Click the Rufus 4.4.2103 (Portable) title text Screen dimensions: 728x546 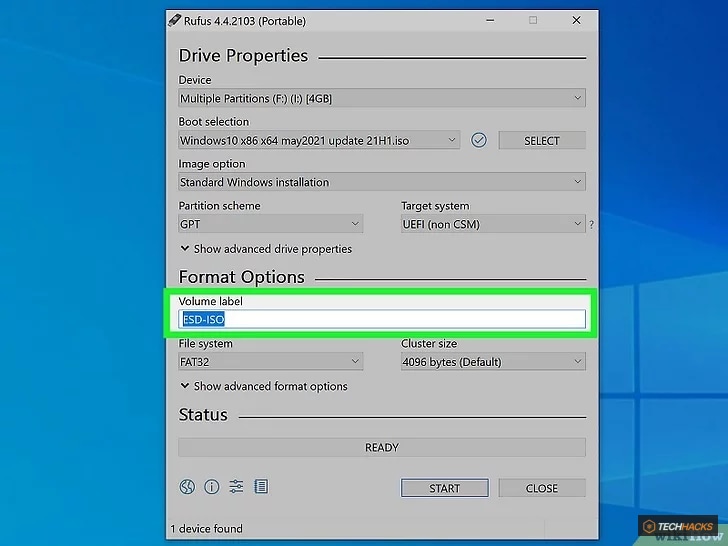pos(245,21)
